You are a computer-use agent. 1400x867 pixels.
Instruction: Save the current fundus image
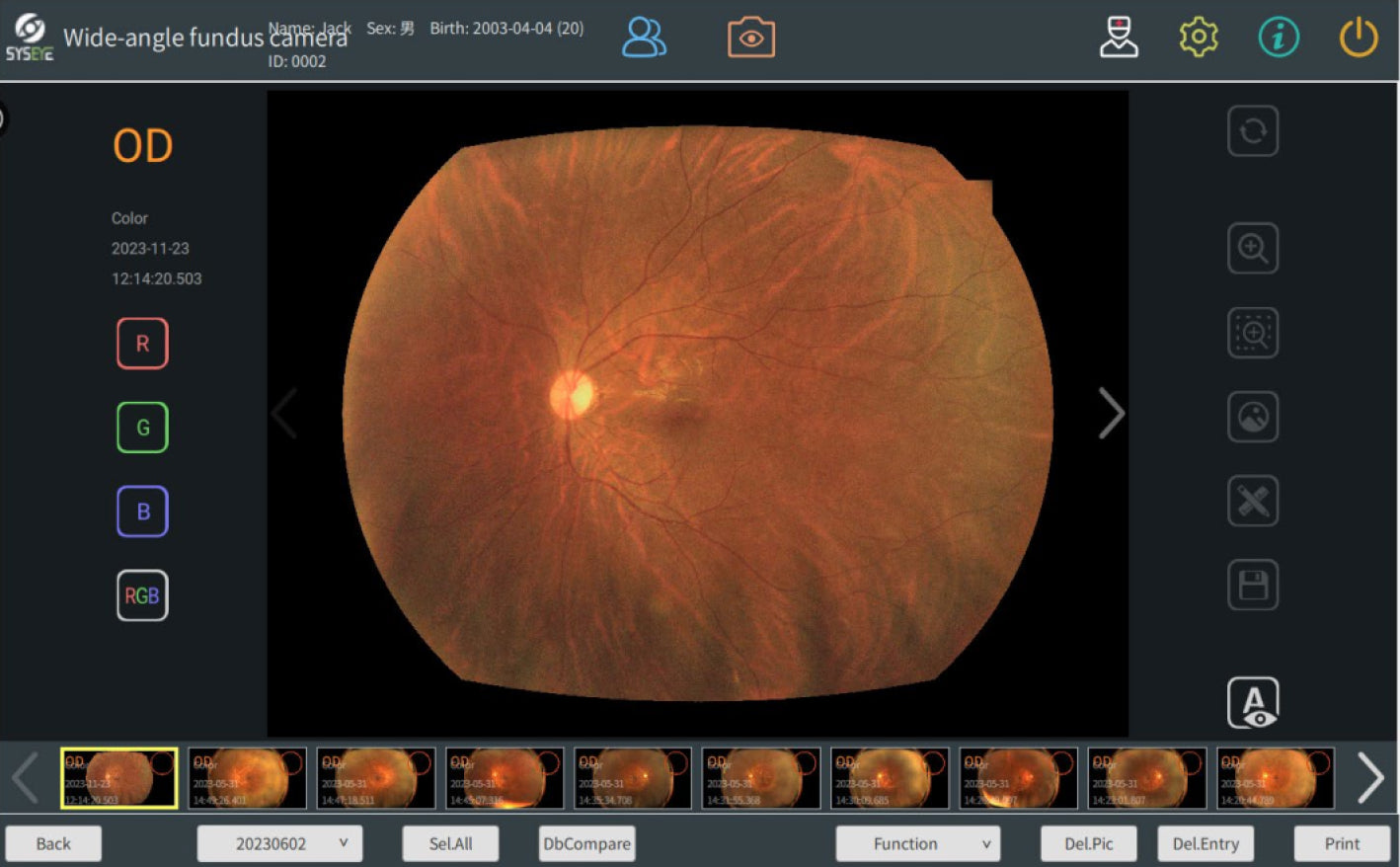coord(1252,585)
